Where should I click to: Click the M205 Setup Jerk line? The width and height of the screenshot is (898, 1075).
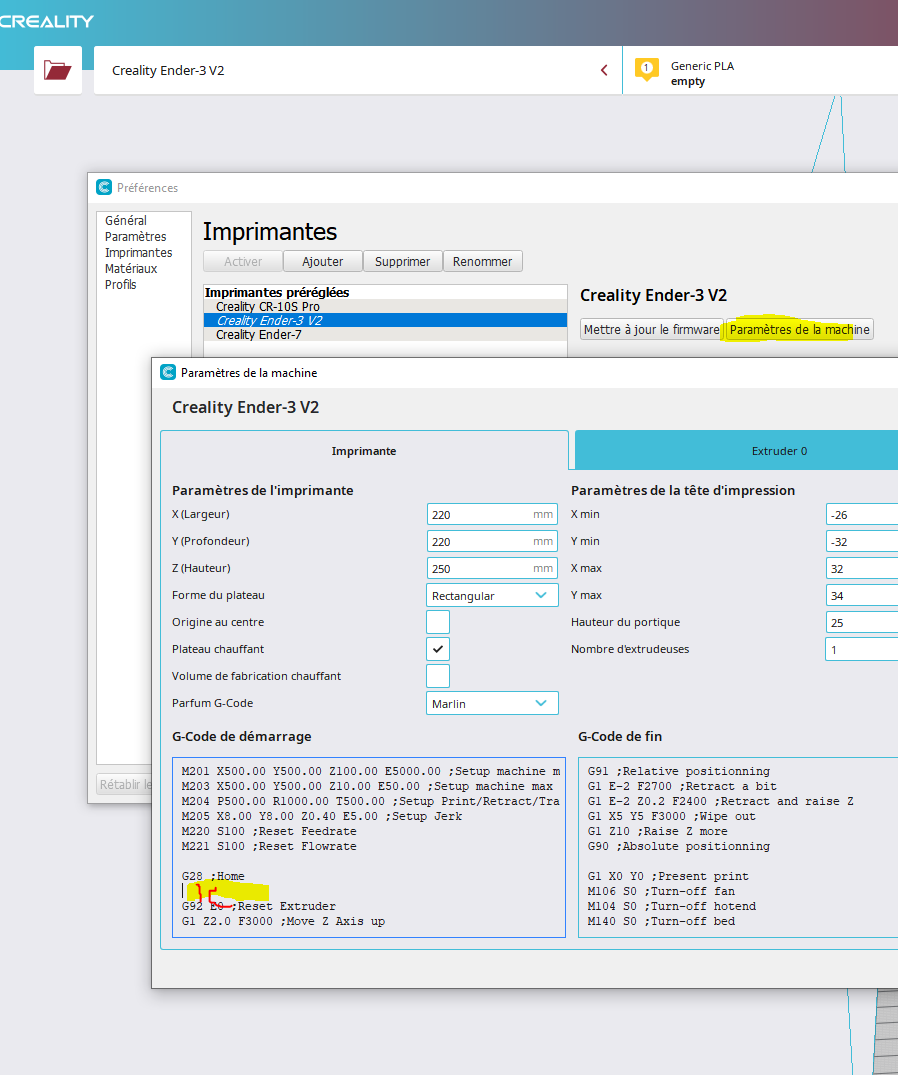click(x=321, y=816)
